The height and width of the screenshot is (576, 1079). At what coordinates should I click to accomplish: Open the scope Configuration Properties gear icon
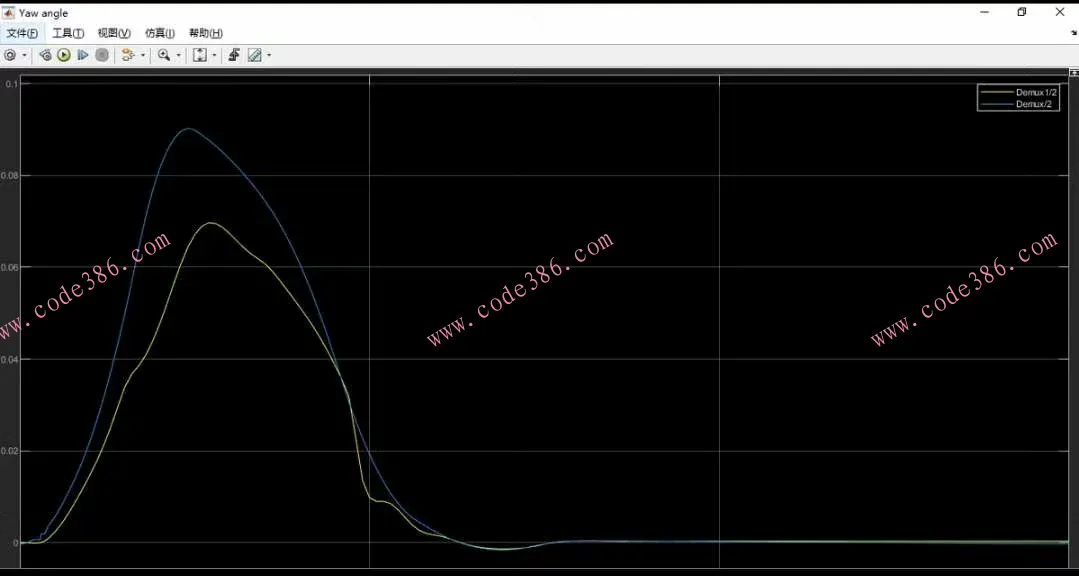(x=10, y=55)
